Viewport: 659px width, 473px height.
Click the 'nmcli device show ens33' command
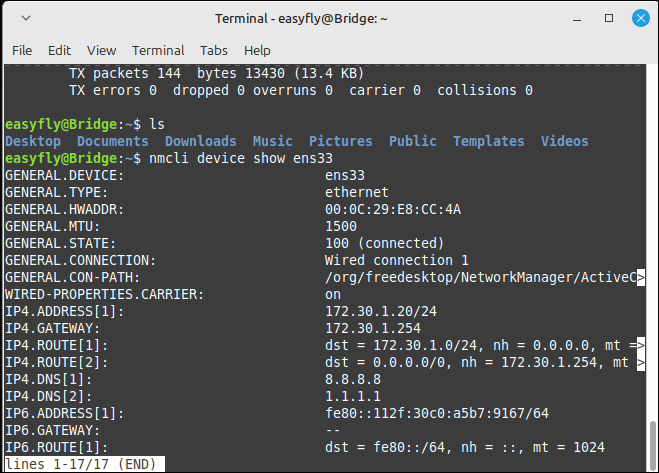coord(241,159)
